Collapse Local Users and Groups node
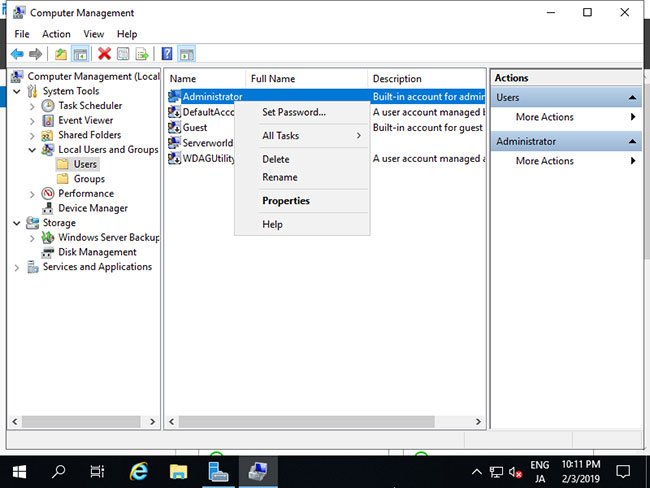This screenshot has width=650, height=488. pos(32,150)
